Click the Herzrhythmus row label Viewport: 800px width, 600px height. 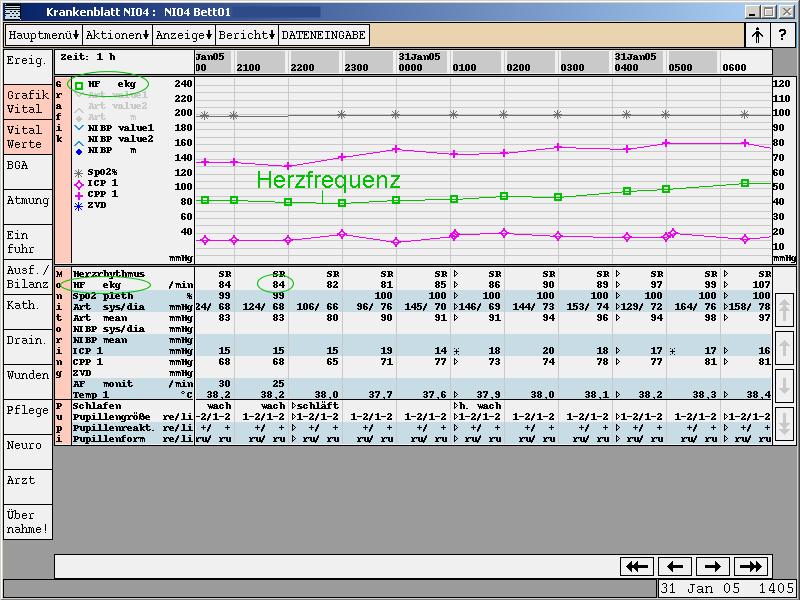coord(109,274)
